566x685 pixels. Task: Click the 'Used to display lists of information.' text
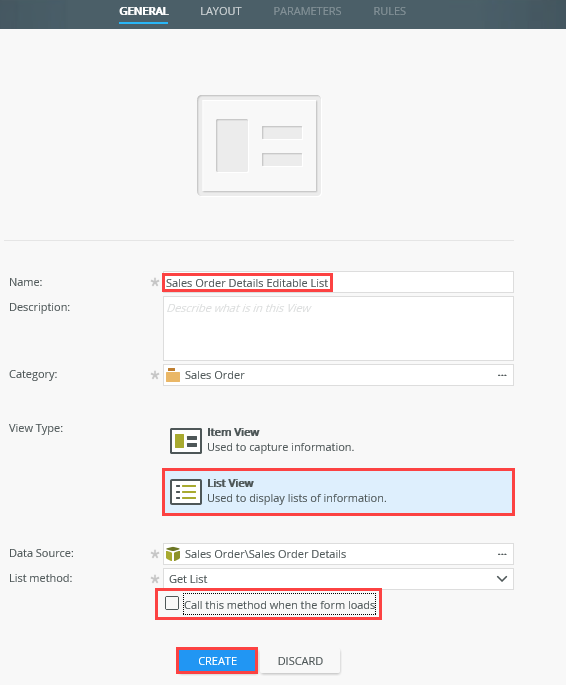point(297,498)
